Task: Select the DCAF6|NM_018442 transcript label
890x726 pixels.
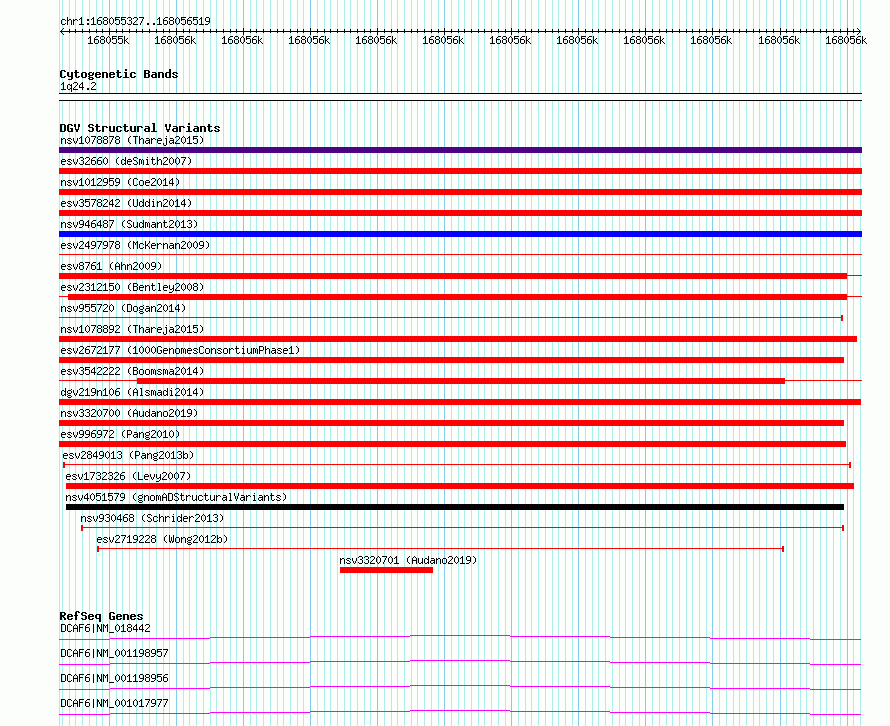Action: (105, 628)
